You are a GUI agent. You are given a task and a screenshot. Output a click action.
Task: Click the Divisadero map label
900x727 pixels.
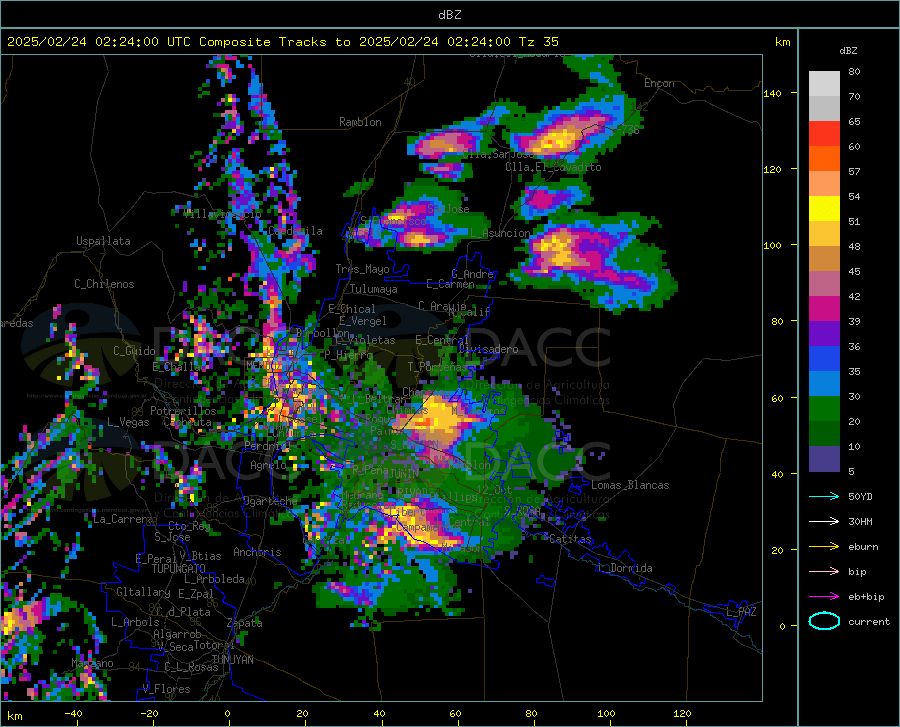[x=488, y=349]
